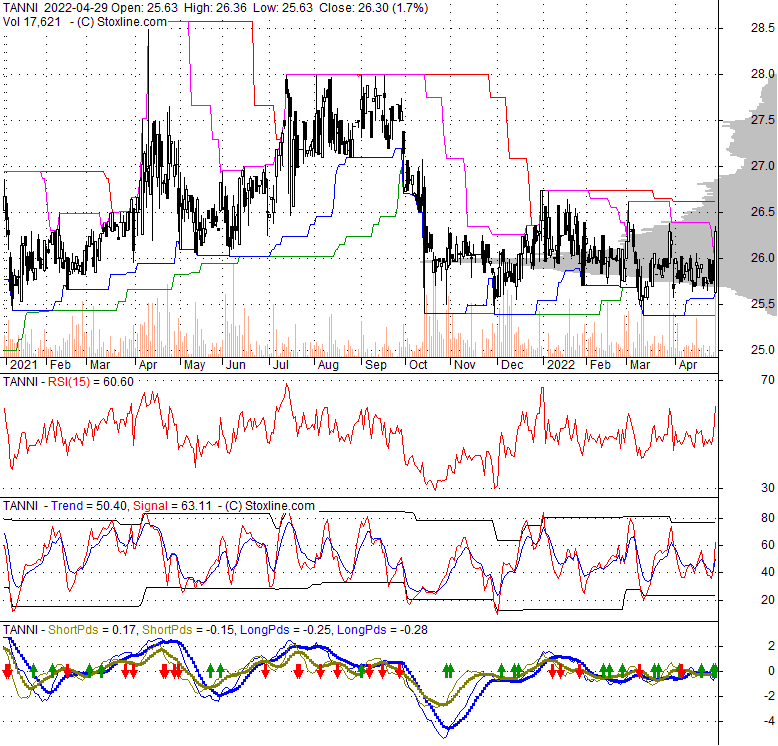
Task: Click the blue "Trend" legend label
Action: click(x=67, y=506)
